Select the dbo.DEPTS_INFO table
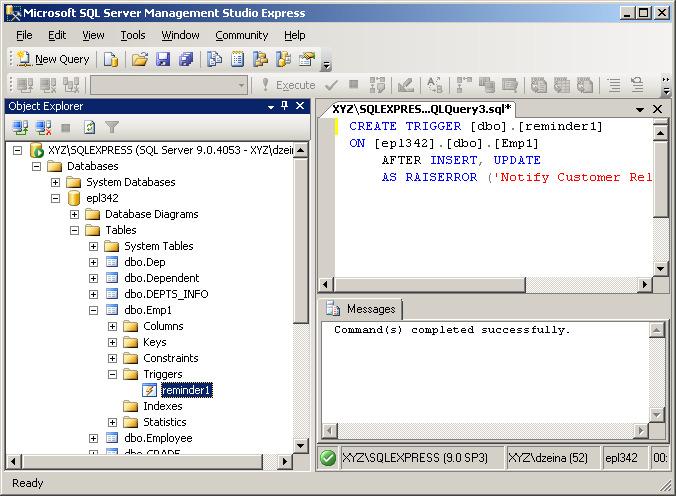676x496 pixels. coord(166,294)
